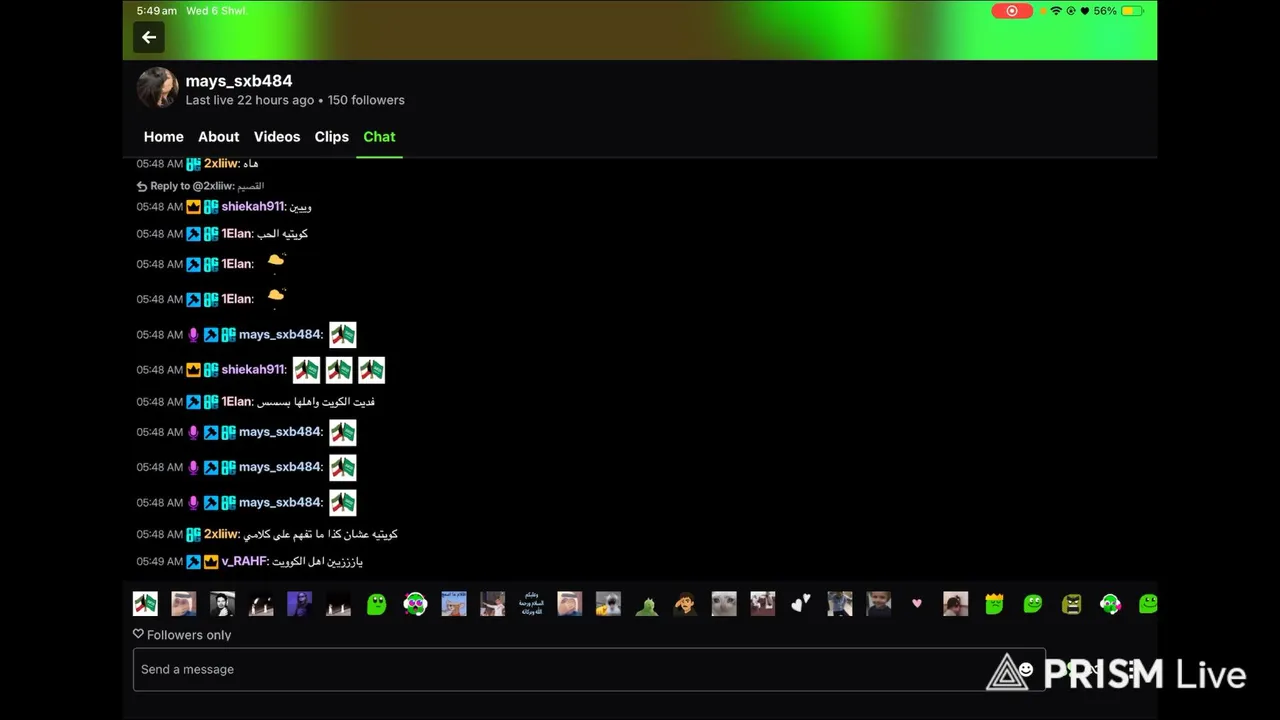Open v_RAHF's username in chat
Screen dimensions: 1280x720
point(244,562)
